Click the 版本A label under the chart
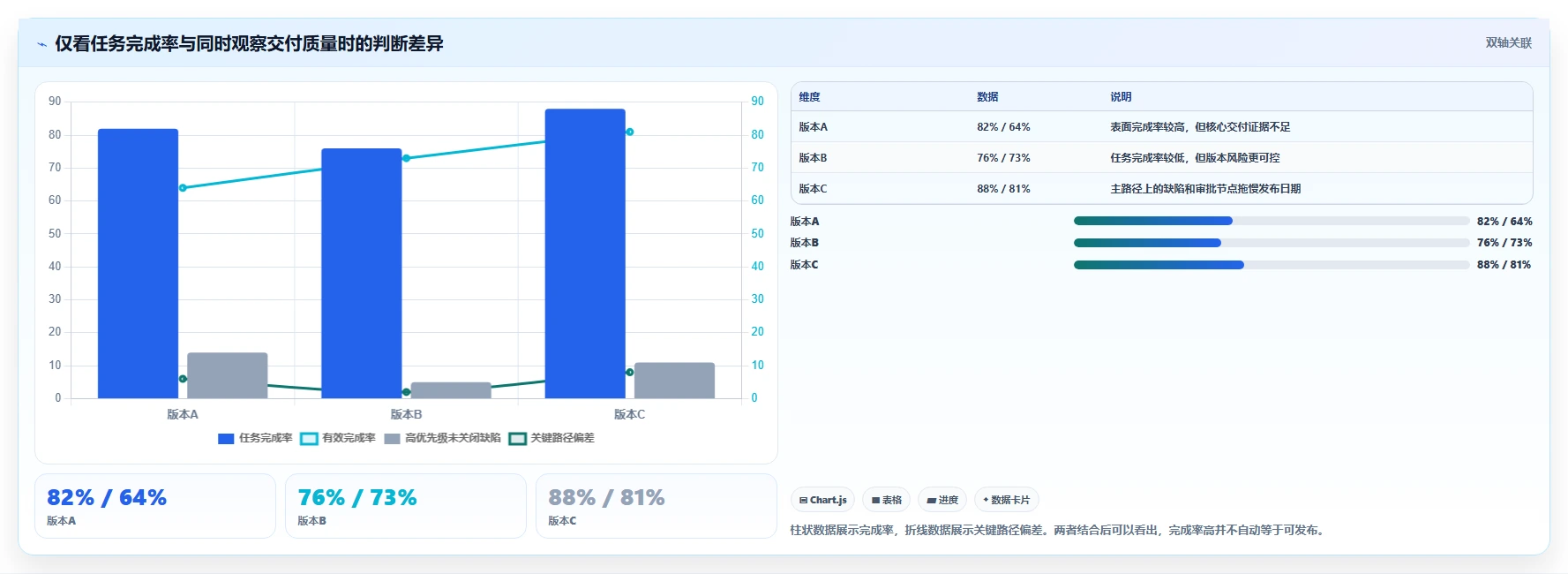The width and height of the screenshot is (1568, 574). [183, 414]
